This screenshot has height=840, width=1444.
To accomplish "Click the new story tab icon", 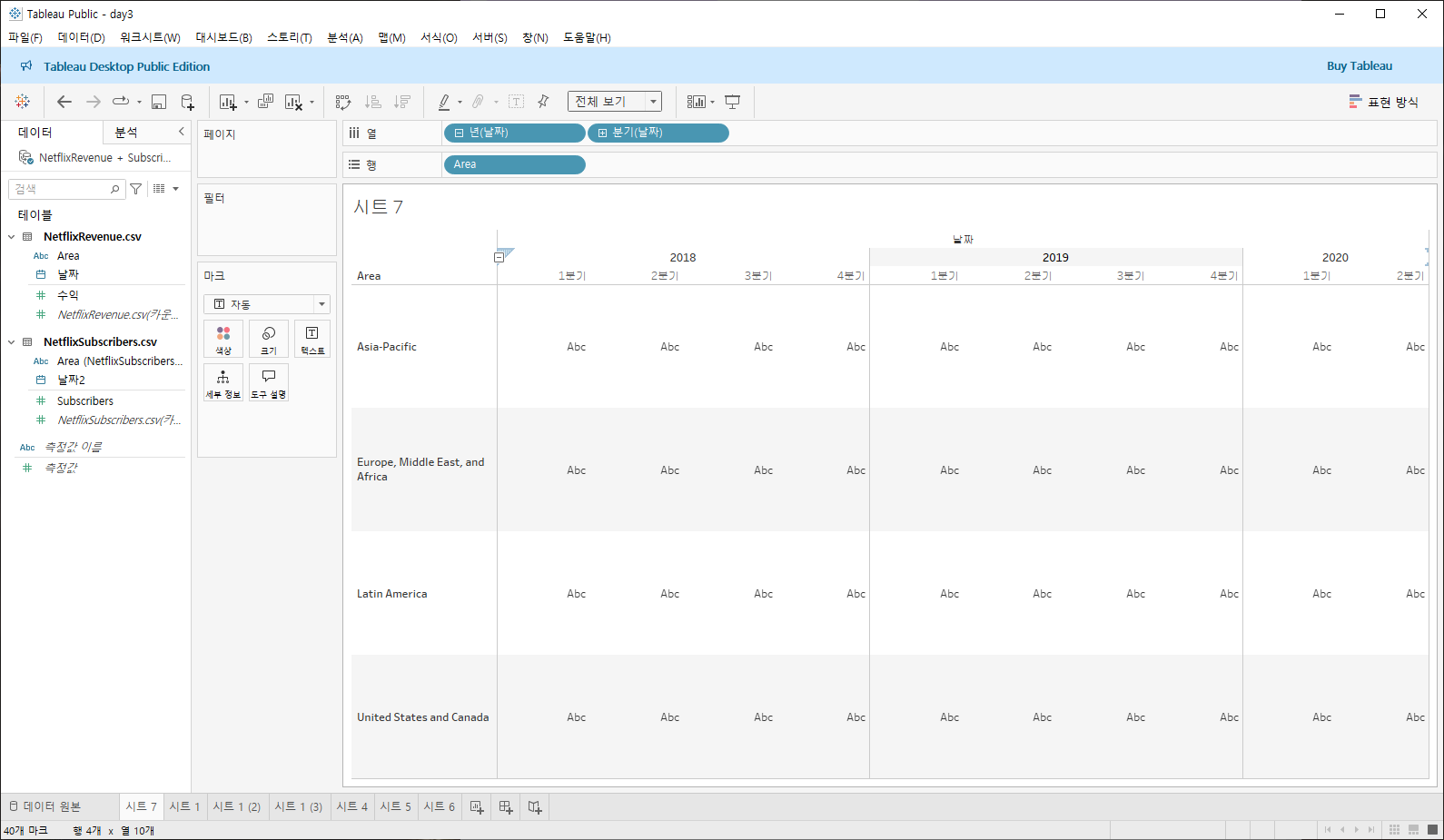I will (x=535, y=806).
